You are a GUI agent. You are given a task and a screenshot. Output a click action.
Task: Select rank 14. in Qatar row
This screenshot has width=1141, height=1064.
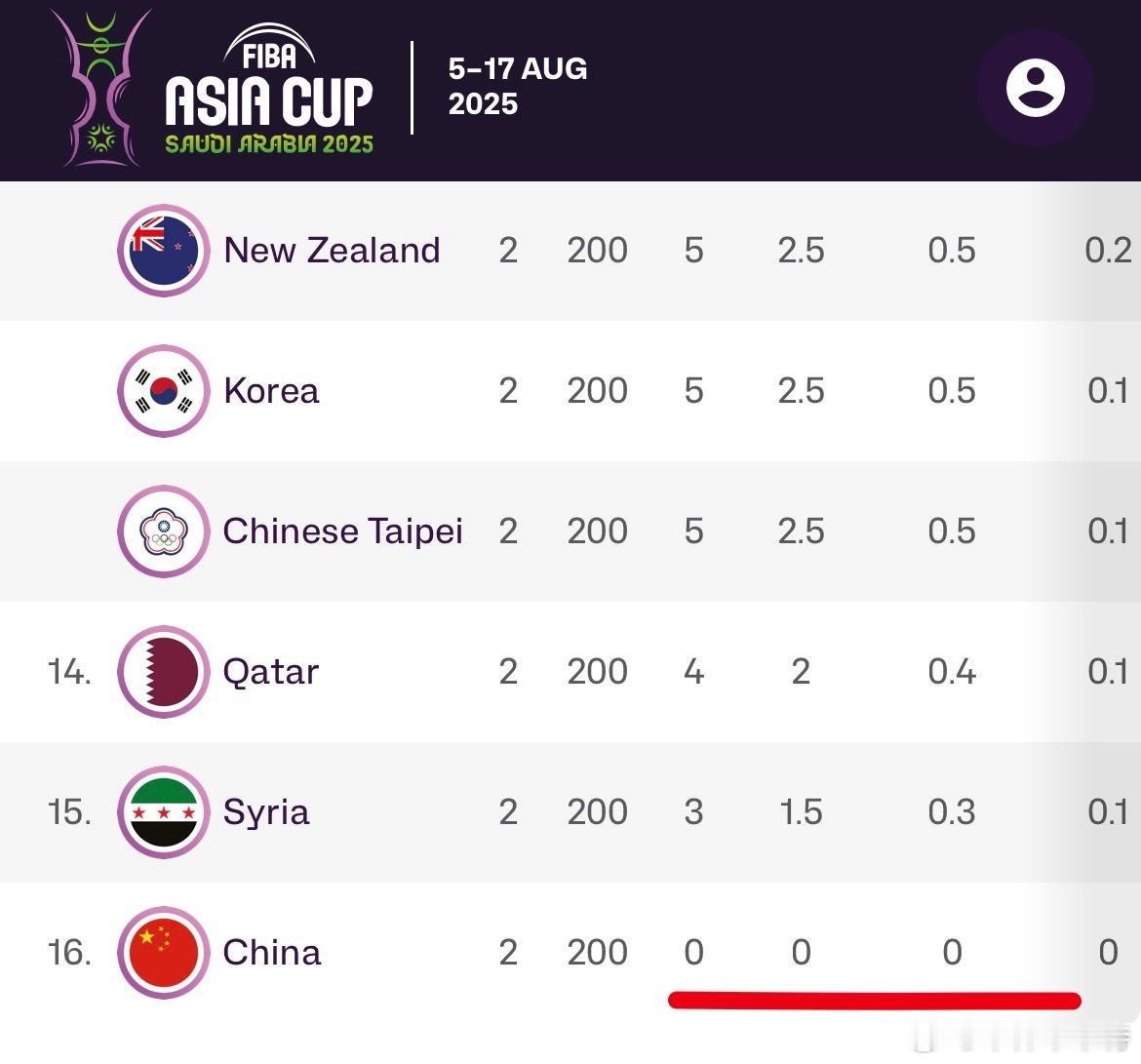[x=69, y=672]
